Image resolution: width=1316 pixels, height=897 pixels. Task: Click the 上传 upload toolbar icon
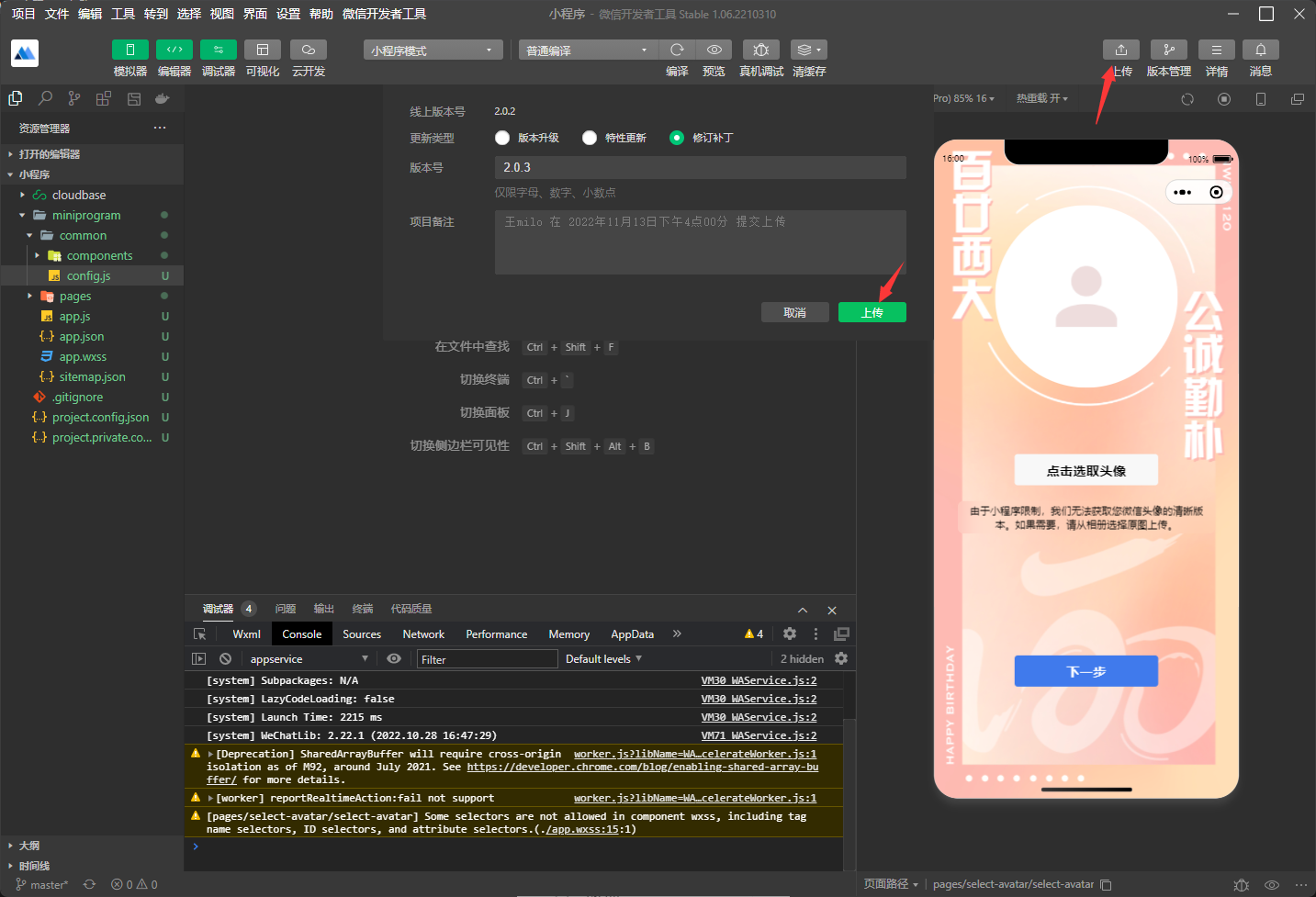click(1120, 50)
